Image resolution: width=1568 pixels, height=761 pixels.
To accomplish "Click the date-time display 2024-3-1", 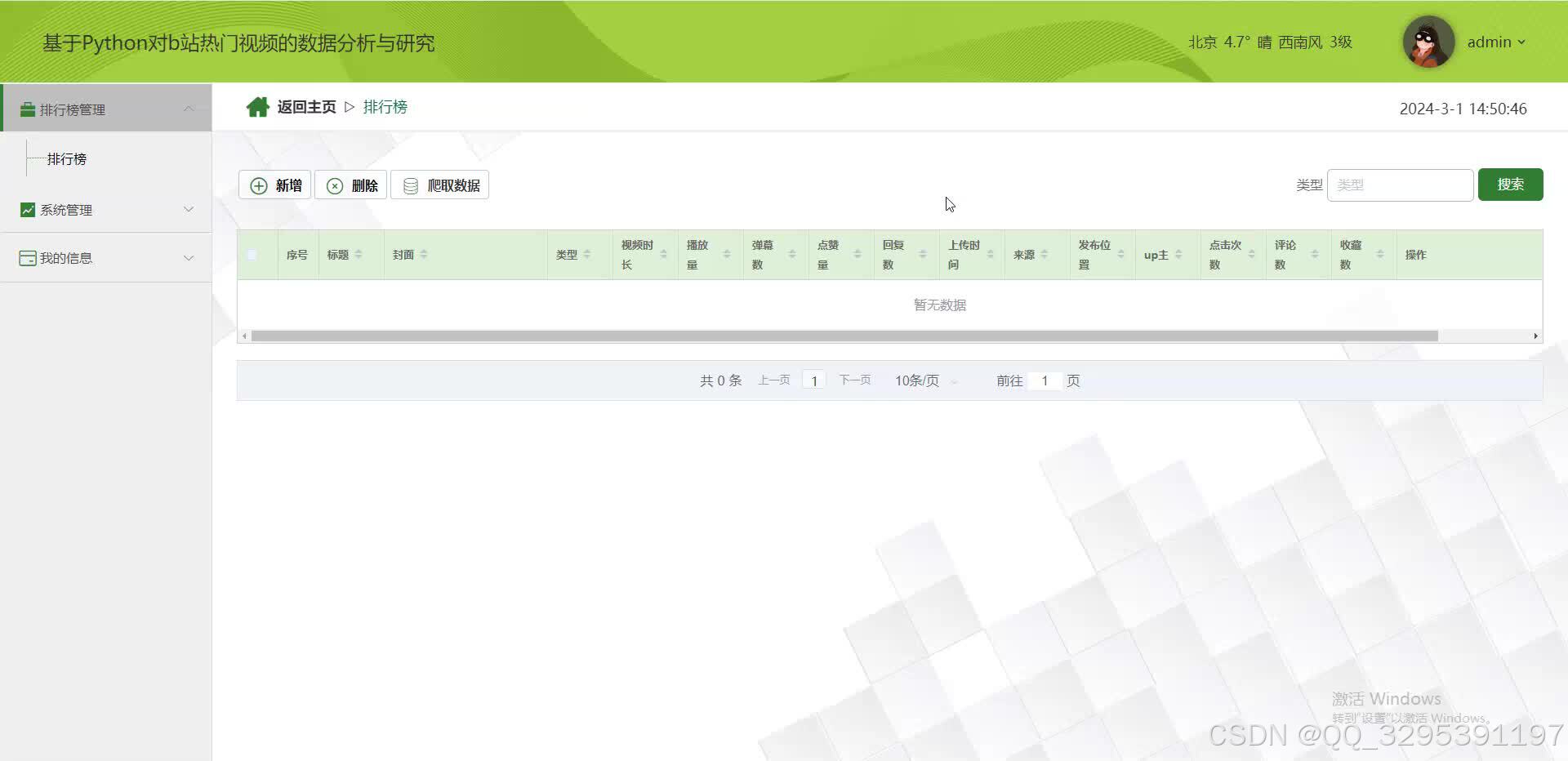I will click(x=1463, y=109).
